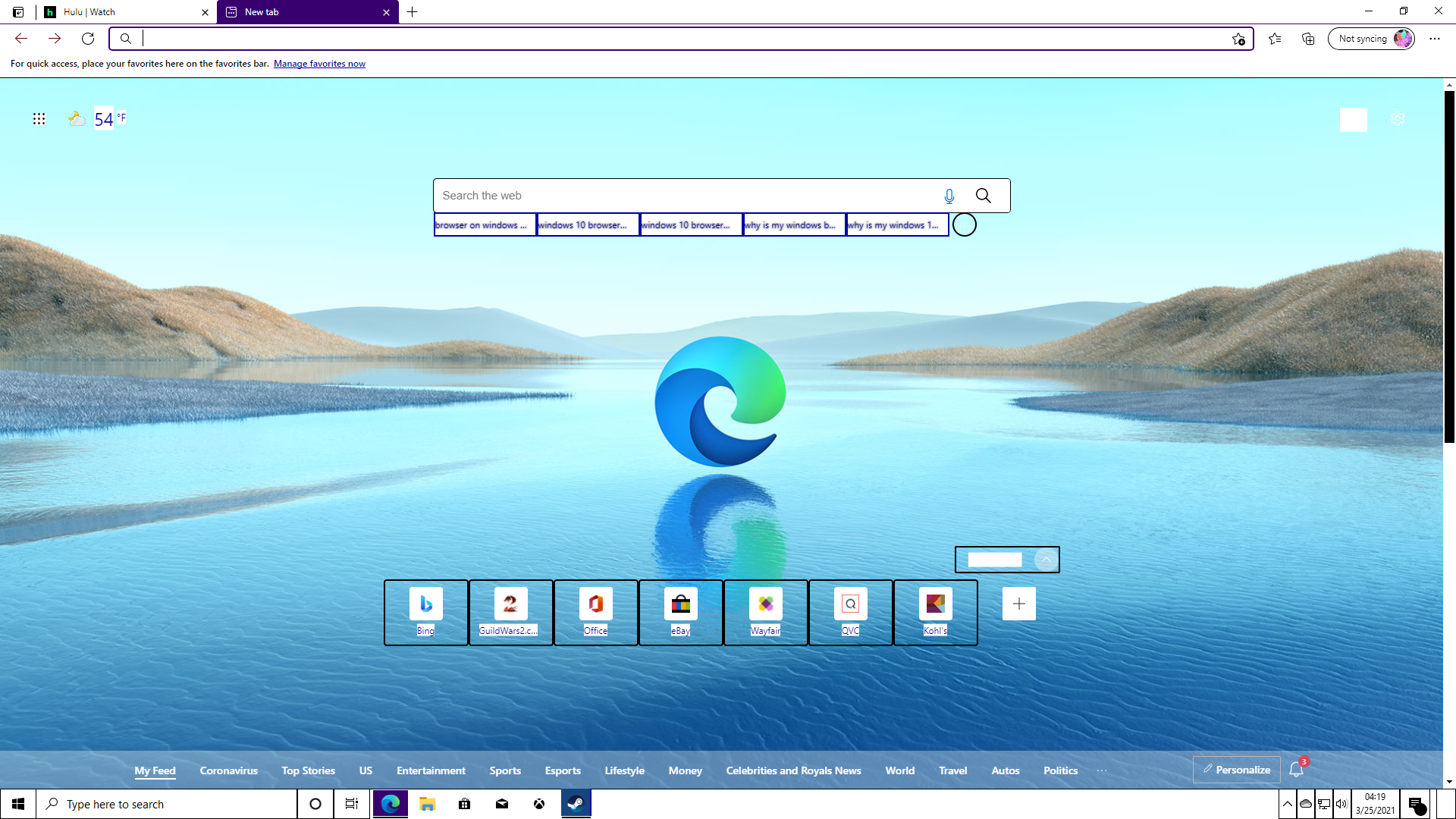
Task: Click the web search magnifier button
Action: click(984, 196)
